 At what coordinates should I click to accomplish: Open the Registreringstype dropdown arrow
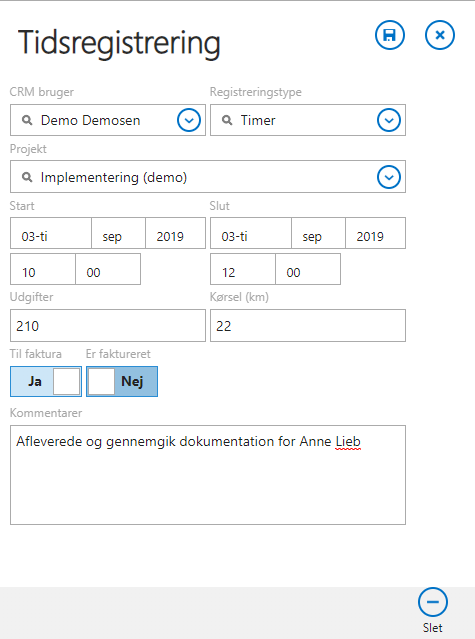(x=389, y=120)
